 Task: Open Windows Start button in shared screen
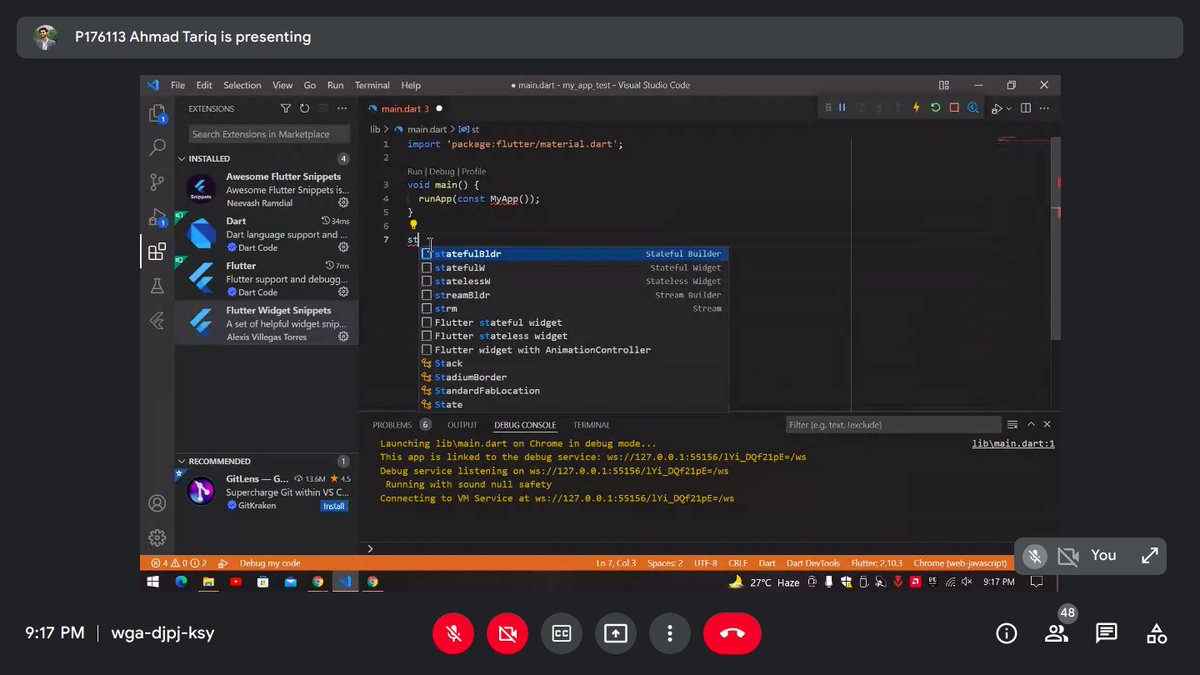[154, 581]
